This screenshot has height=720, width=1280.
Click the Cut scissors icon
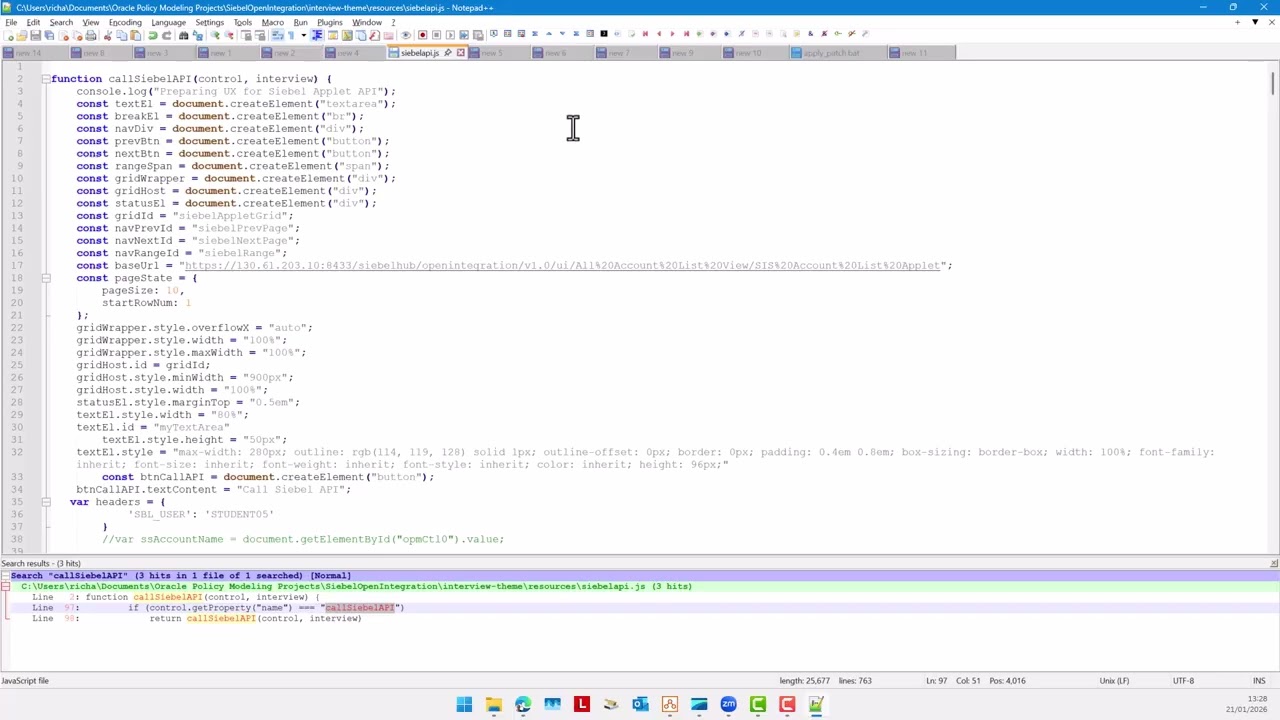pos(107,34)
